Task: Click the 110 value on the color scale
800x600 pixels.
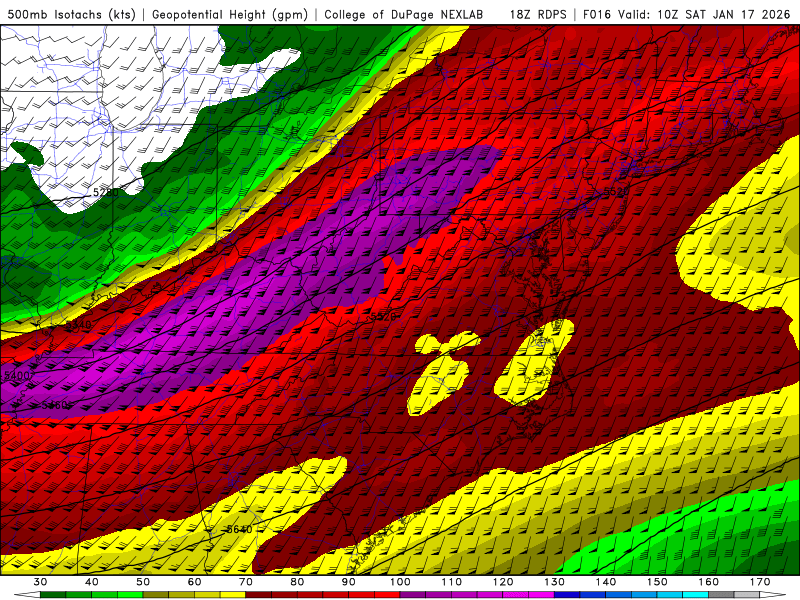Action: click(452, 582)
